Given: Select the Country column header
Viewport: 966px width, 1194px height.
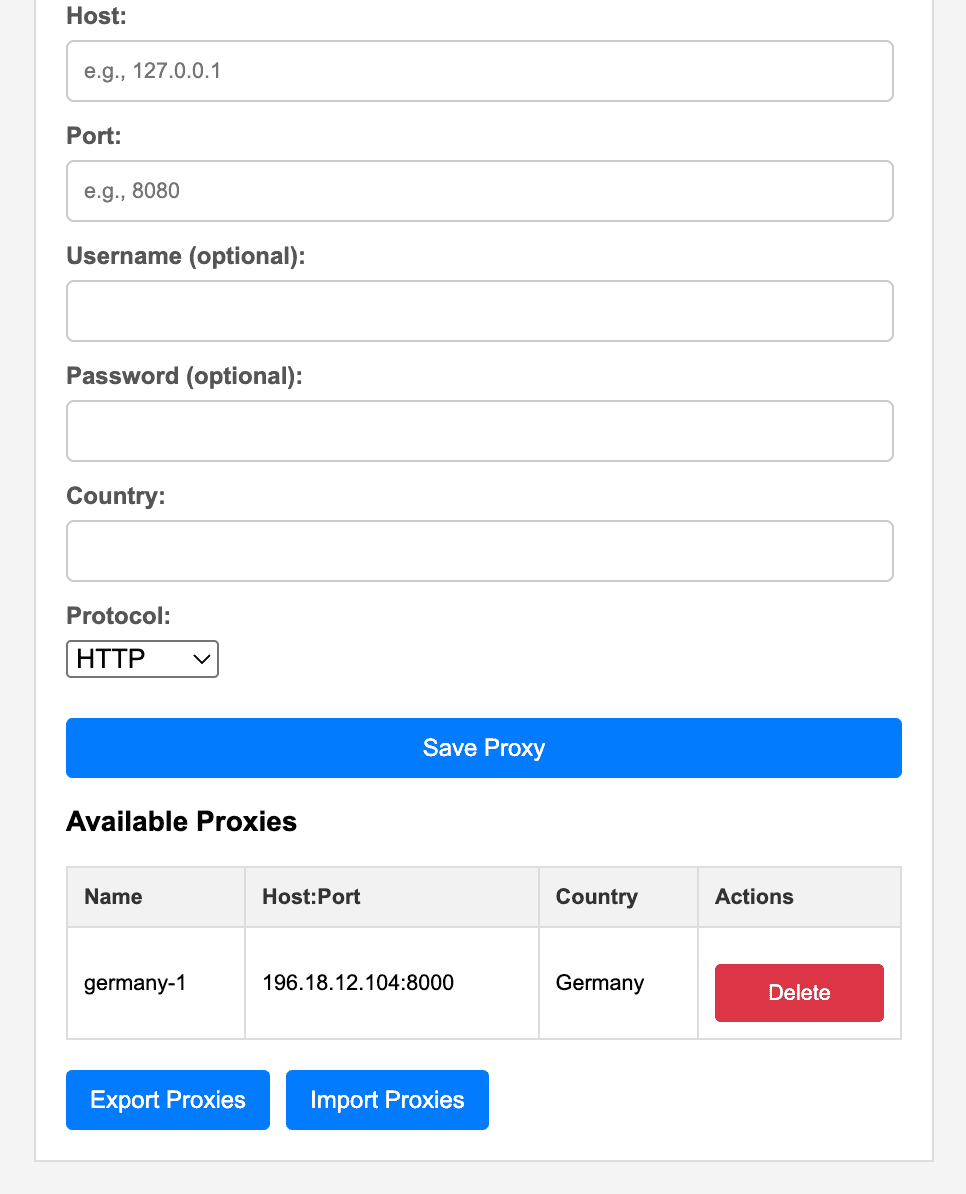Looking at the screenshot, I should [x=596, y=897].
